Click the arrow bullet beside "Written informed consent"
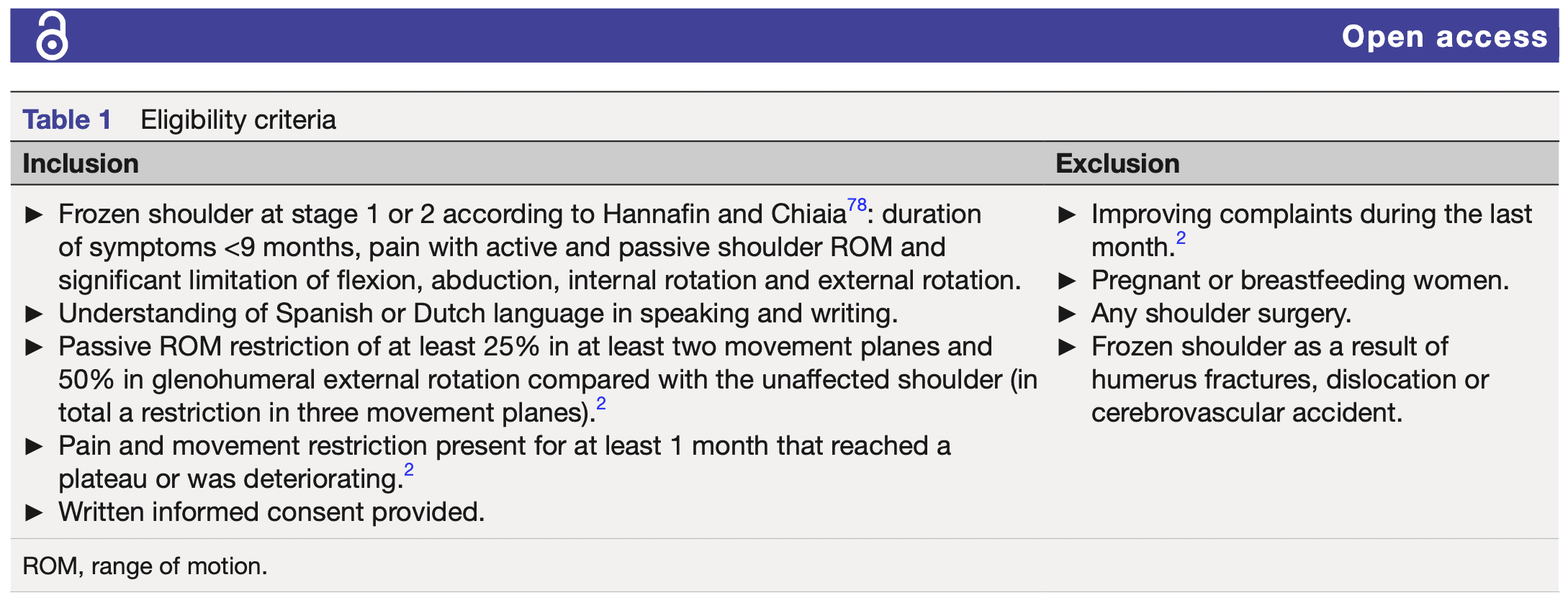 [x=34, y=512]
